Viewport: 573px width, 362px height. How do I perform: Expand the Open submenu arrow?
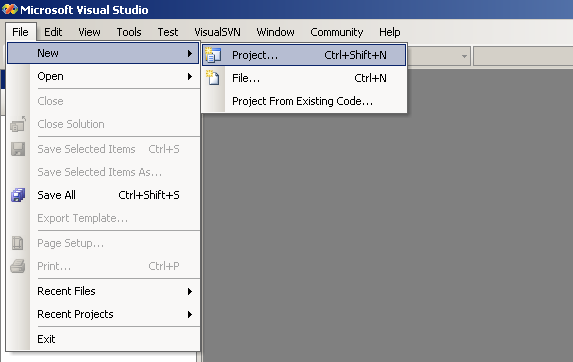190,76
